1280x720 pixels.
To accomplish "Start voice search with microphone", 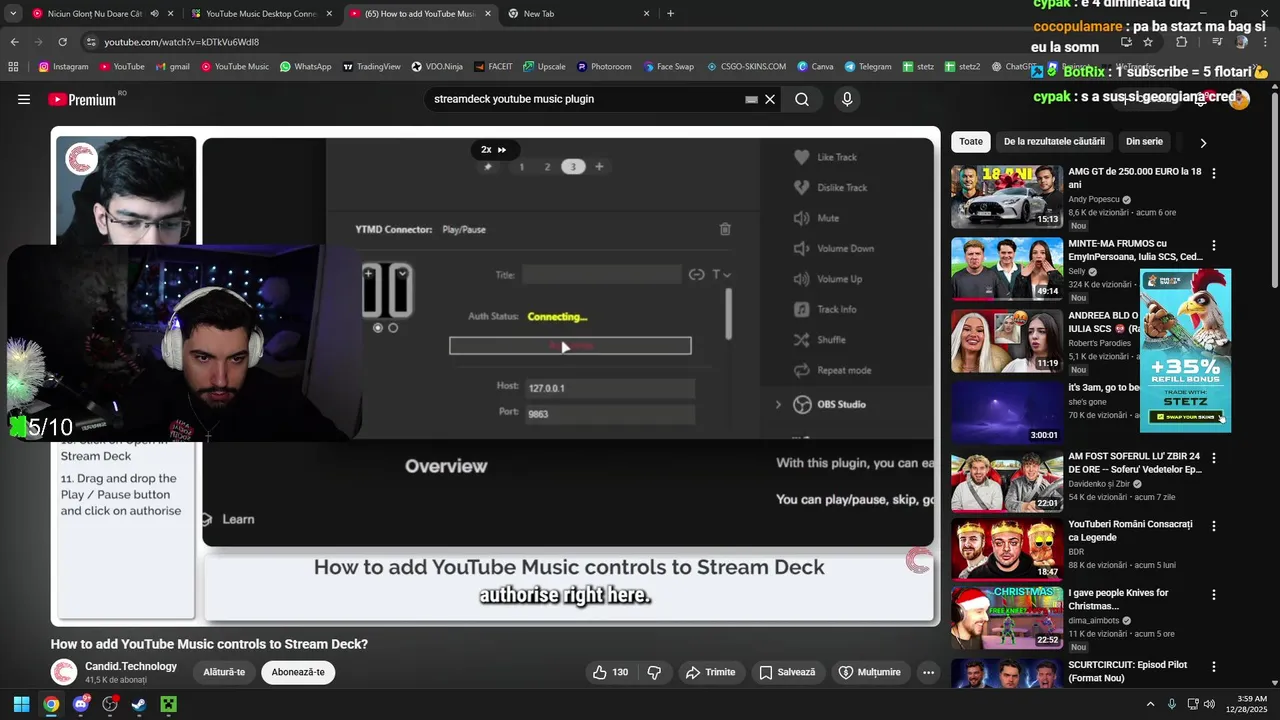I will click(x=847, y=99).
